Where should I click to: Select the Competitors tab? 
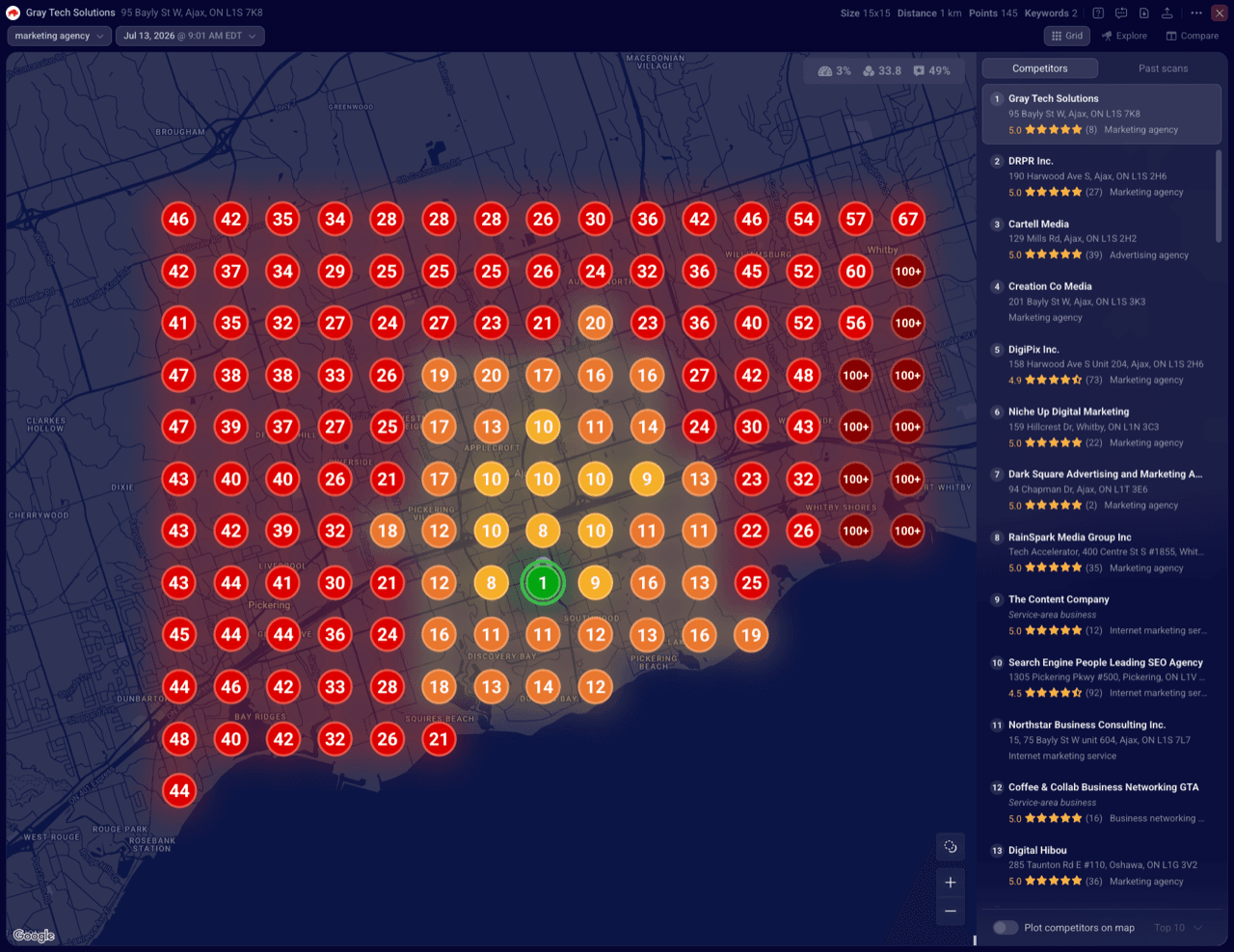coord(1039,68)
